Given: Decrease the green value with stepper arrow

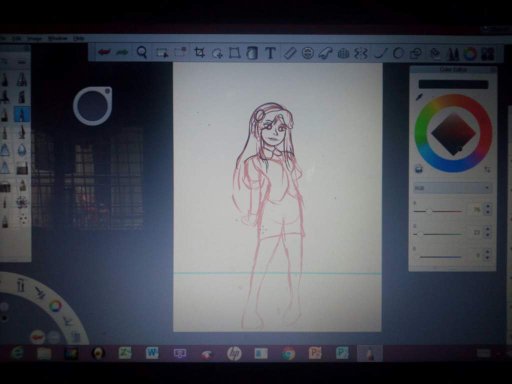Looking at the screenshot, I should pyautogui.click(x=488, y=235).
